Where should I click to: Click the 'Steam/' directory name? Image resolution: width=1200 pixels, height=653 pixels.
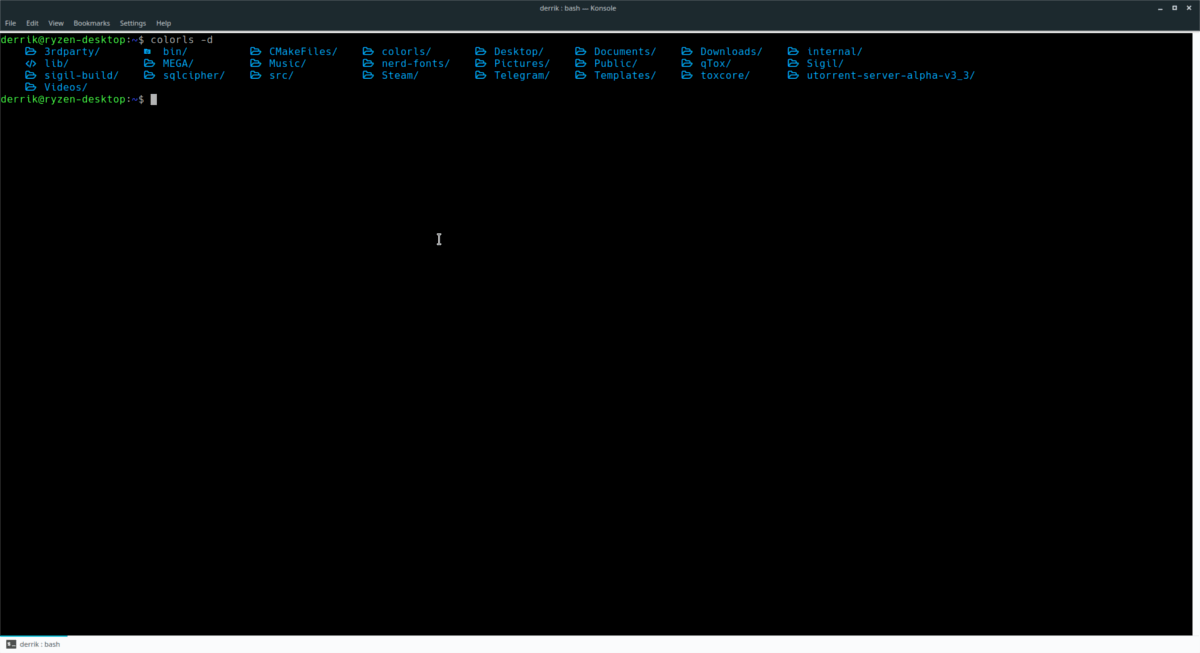pyautogui.click(x=400, y=75)
